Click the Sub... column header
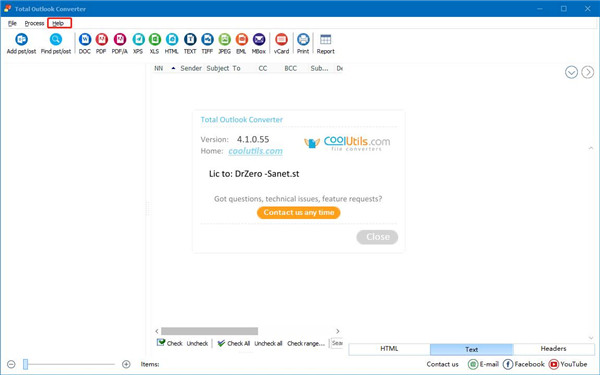 (x=319, y=68)
